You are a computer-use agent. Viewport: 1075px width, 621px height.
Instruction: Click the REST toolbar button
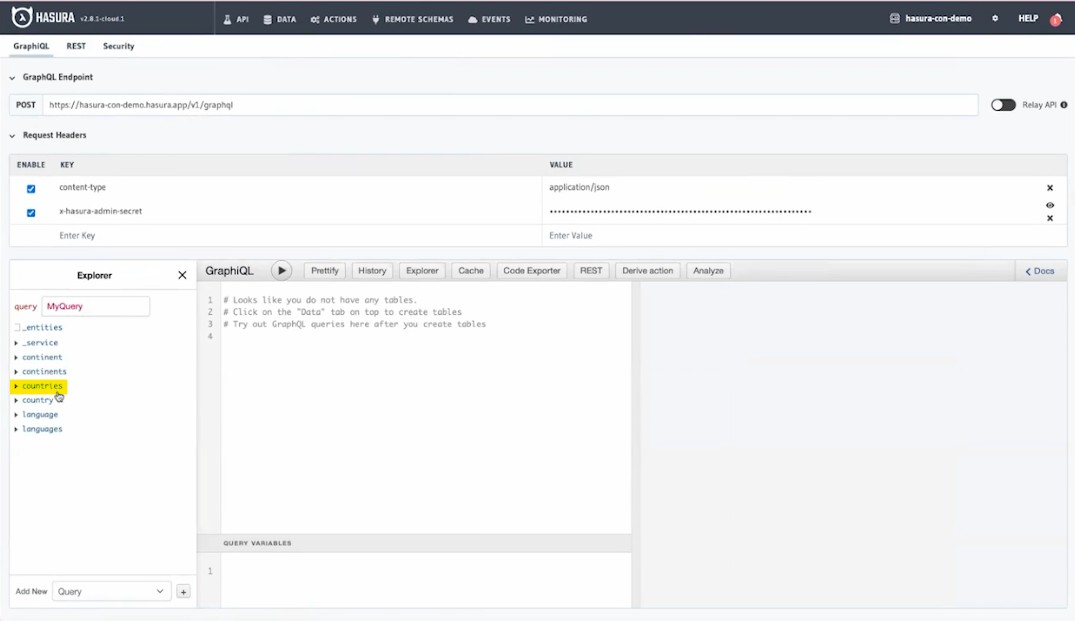[x=591, y=271]
